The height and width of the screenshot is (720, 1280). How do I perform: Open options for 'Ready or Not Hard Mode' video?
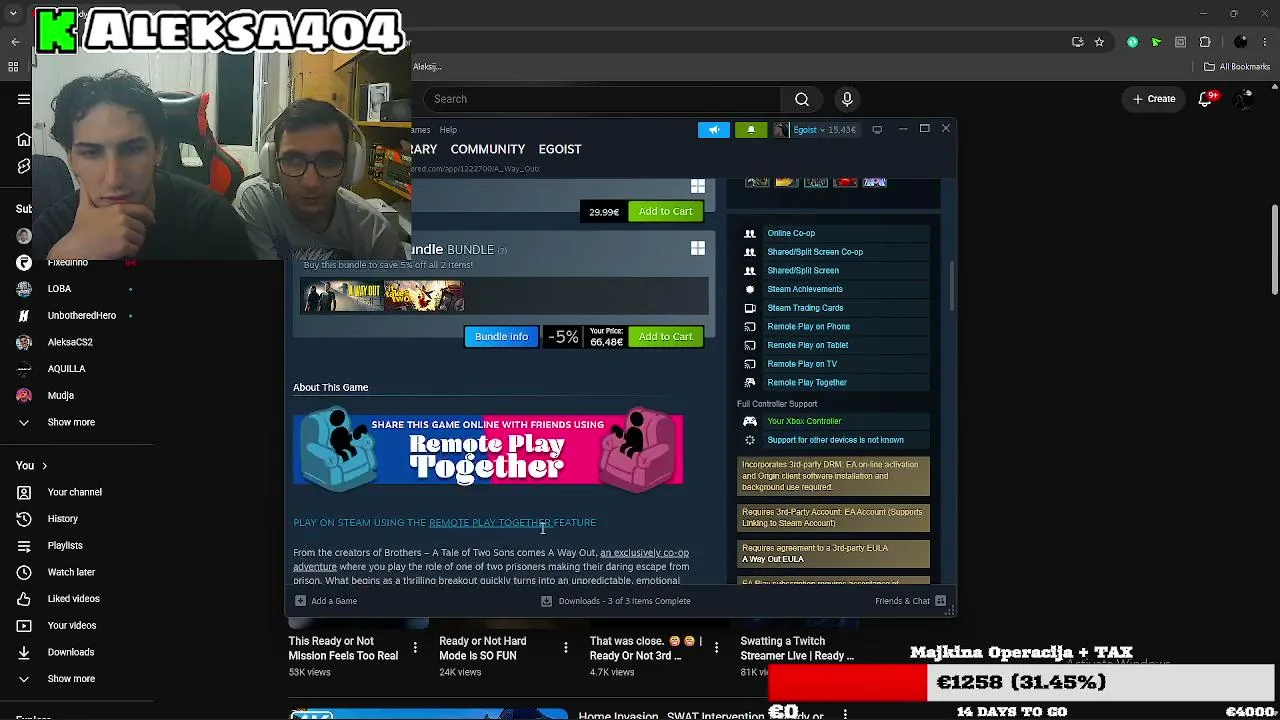(x=566, y=648)
